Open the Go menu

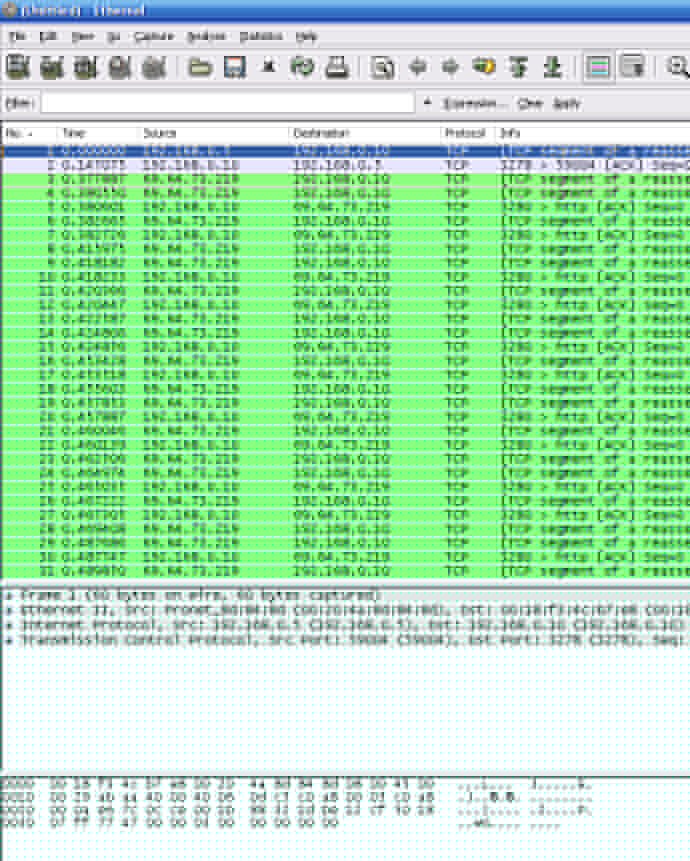click(x=114, y=36)
